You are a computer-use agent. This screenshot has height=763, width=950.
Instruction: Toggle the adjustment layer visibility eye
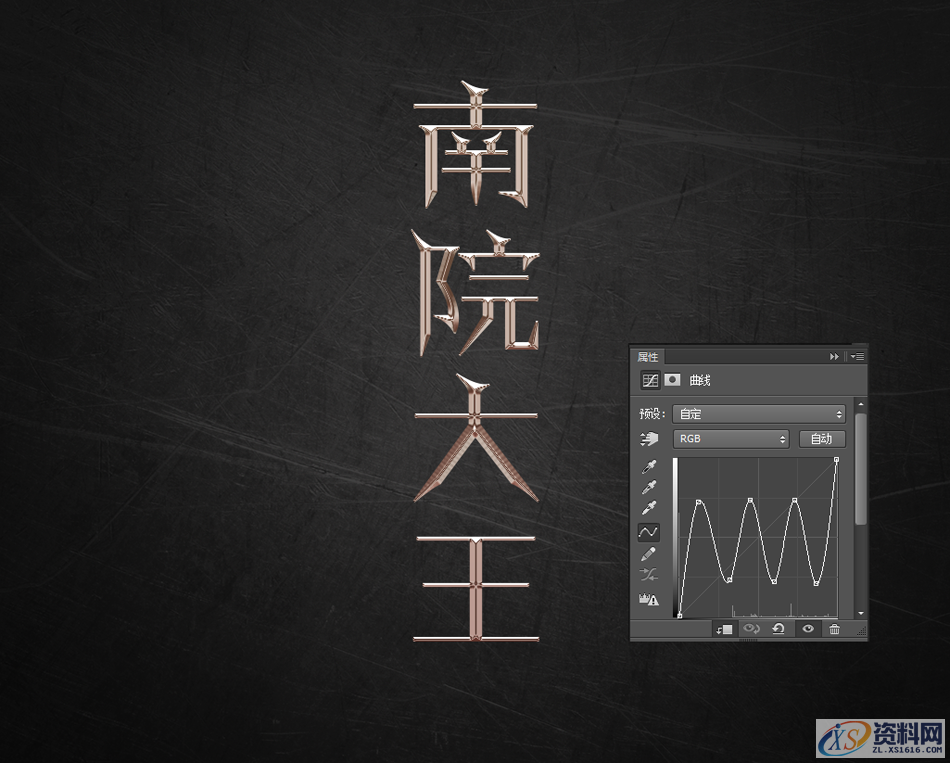(807, 628)
